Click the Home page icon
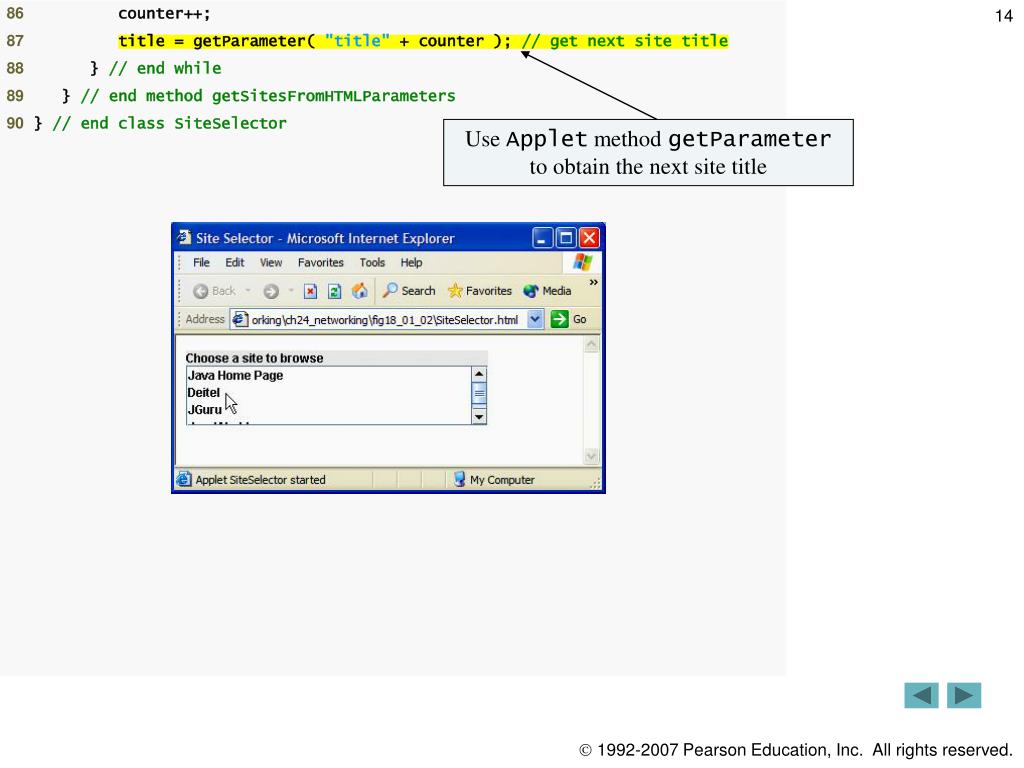The width and height of the screenshot is (1024, 768). point(359,291)
